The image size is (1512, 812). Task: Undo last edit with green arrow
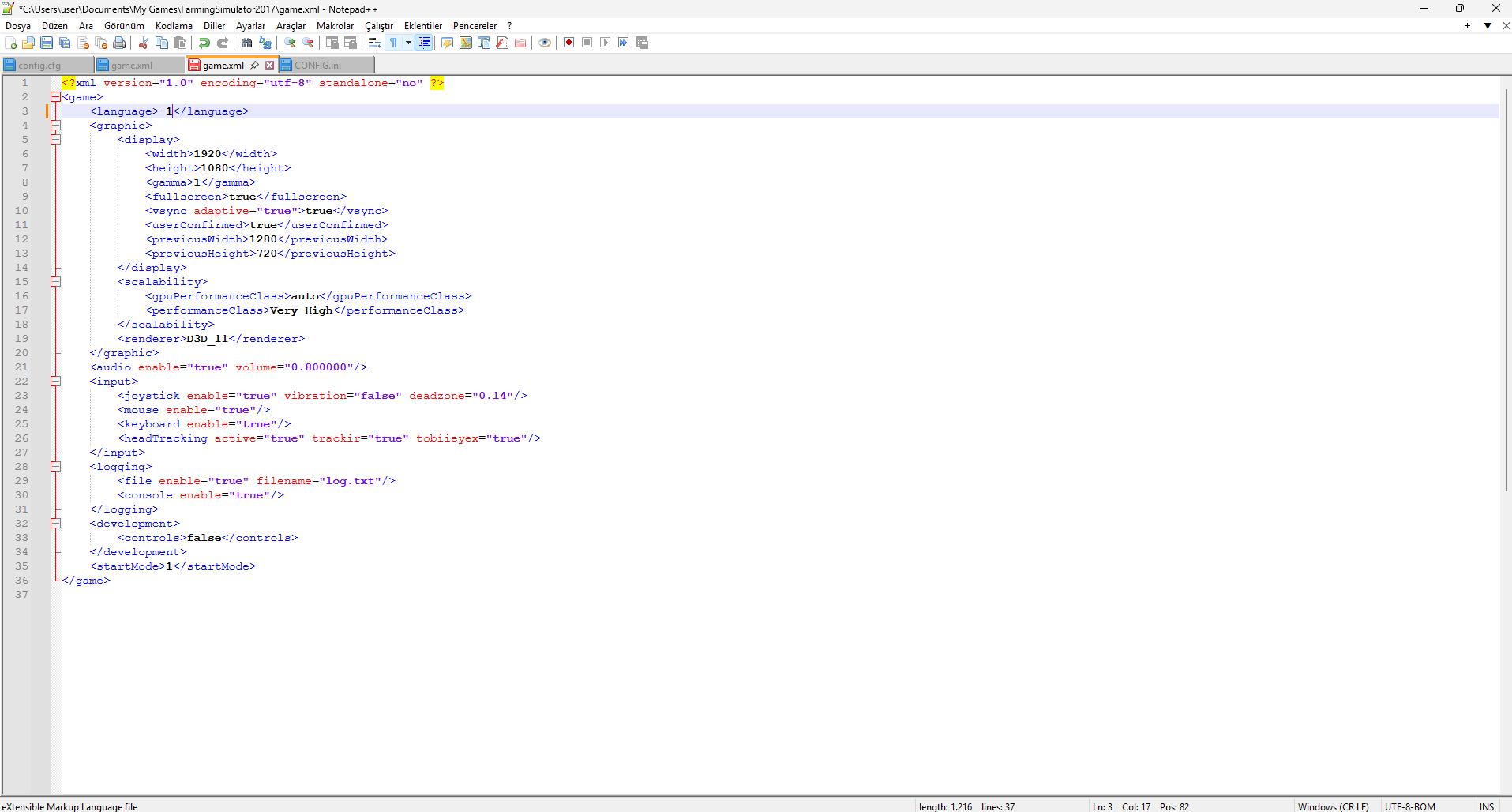click(204, 43)
